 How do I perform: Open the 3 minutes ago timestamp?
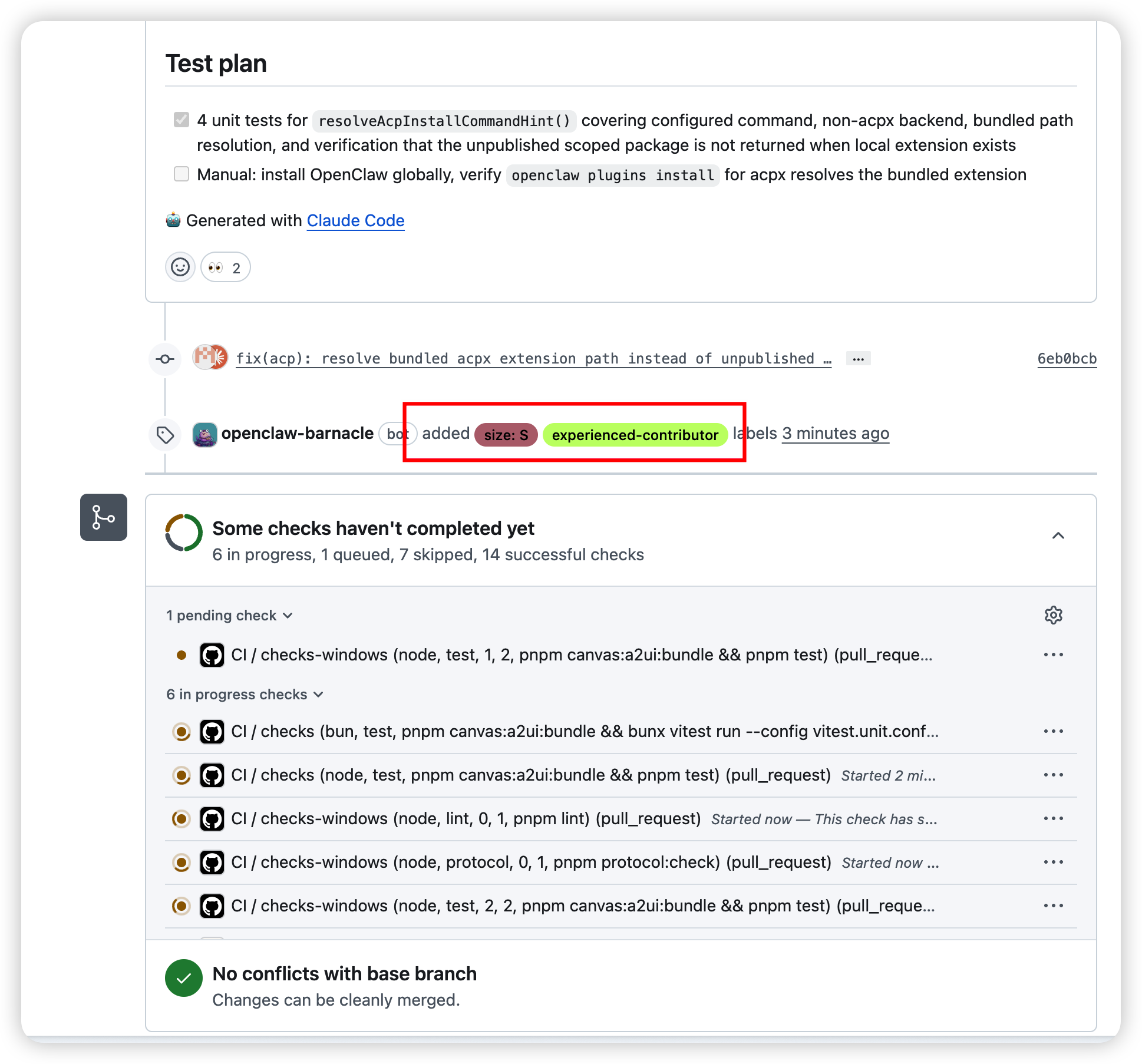point(835,434)
